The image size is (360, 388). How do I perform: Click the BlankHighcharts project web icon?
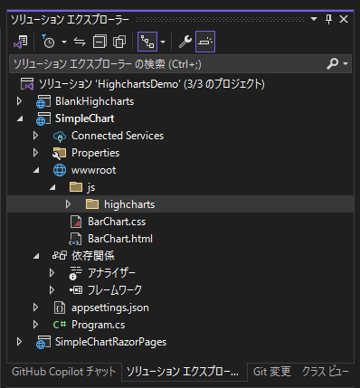tap(43, 101)
